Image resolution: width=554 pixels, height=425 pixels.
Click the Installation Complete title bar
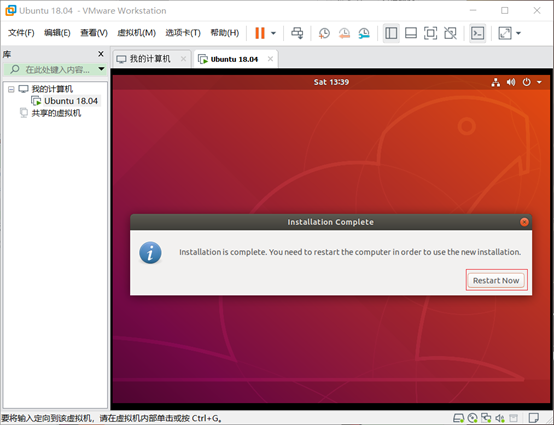click(331, 222)
